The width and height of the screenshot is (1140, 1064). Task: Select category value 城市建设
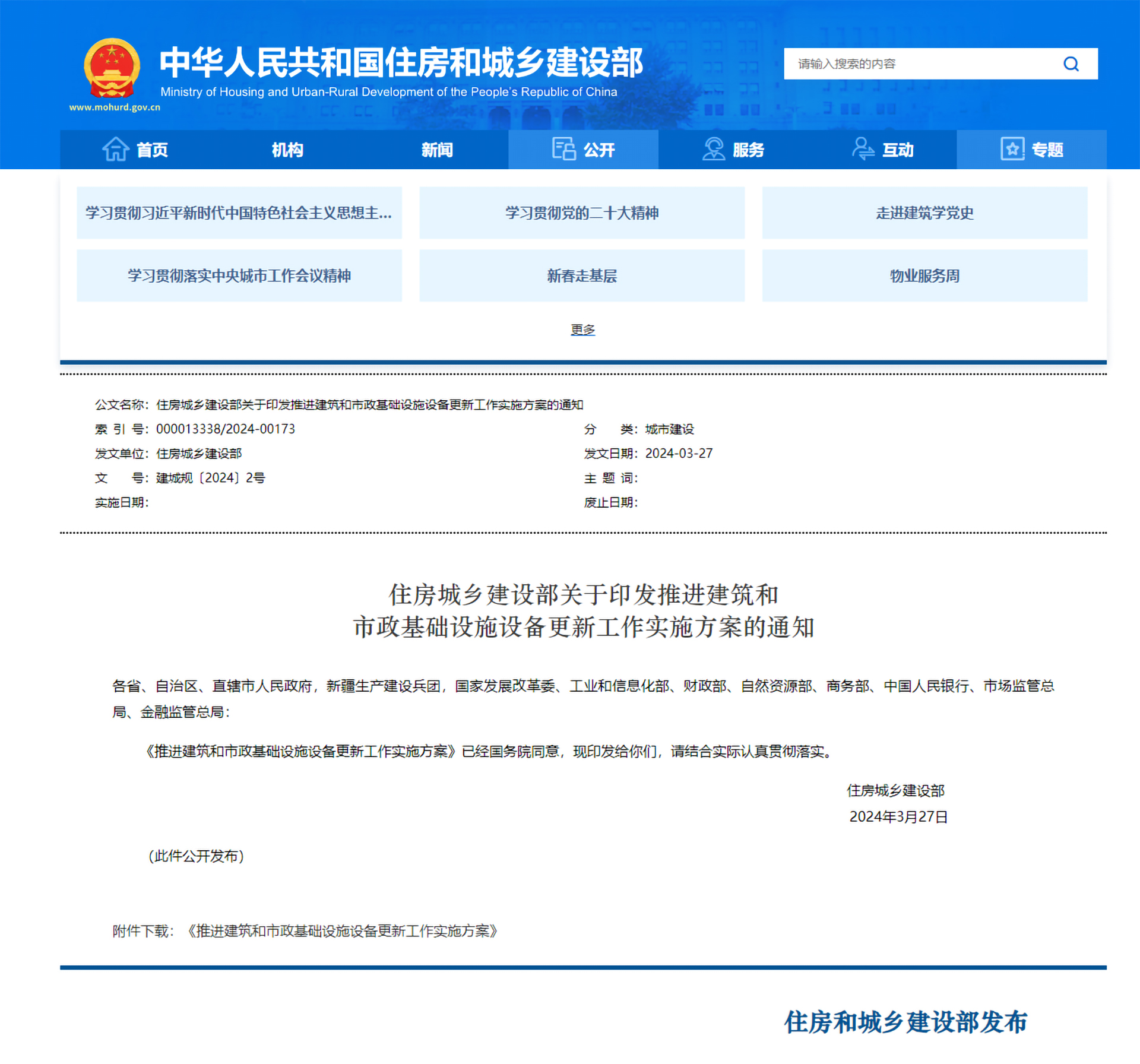pos(669,429)
